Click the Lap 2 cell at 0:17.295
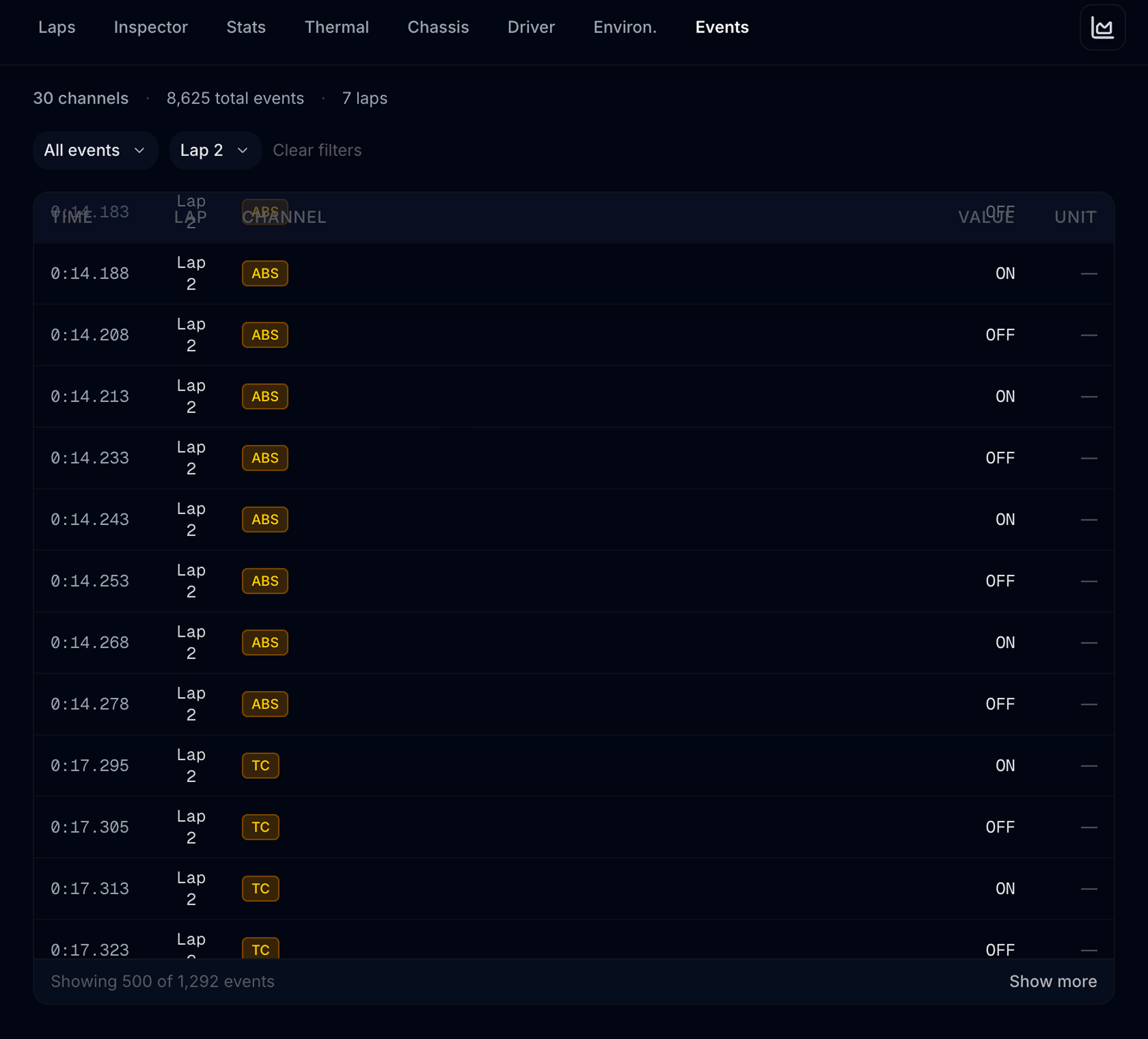The image size is (1148, 1039). pos(191,765)
